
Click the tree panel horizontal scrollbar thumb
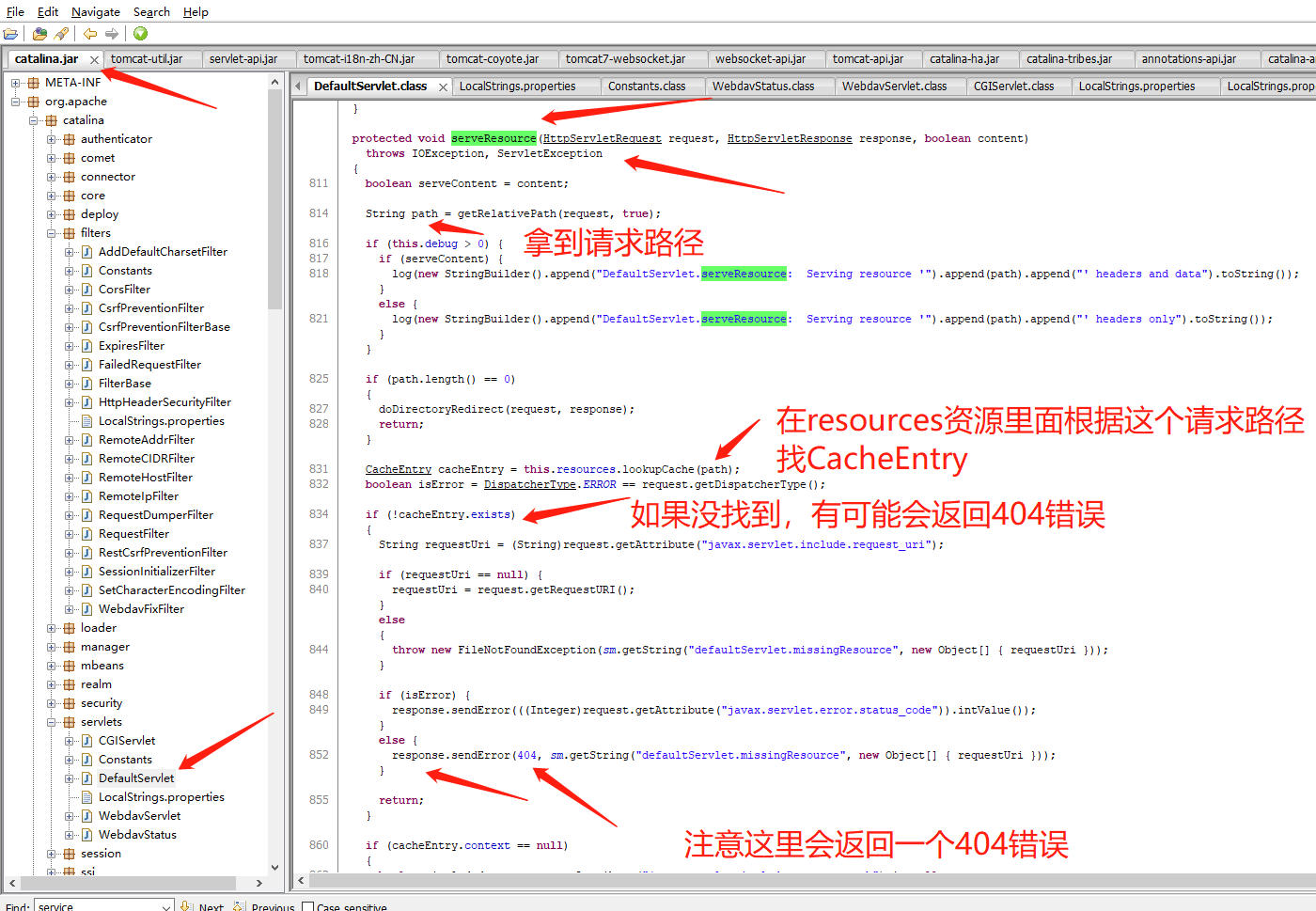point(128,883)
